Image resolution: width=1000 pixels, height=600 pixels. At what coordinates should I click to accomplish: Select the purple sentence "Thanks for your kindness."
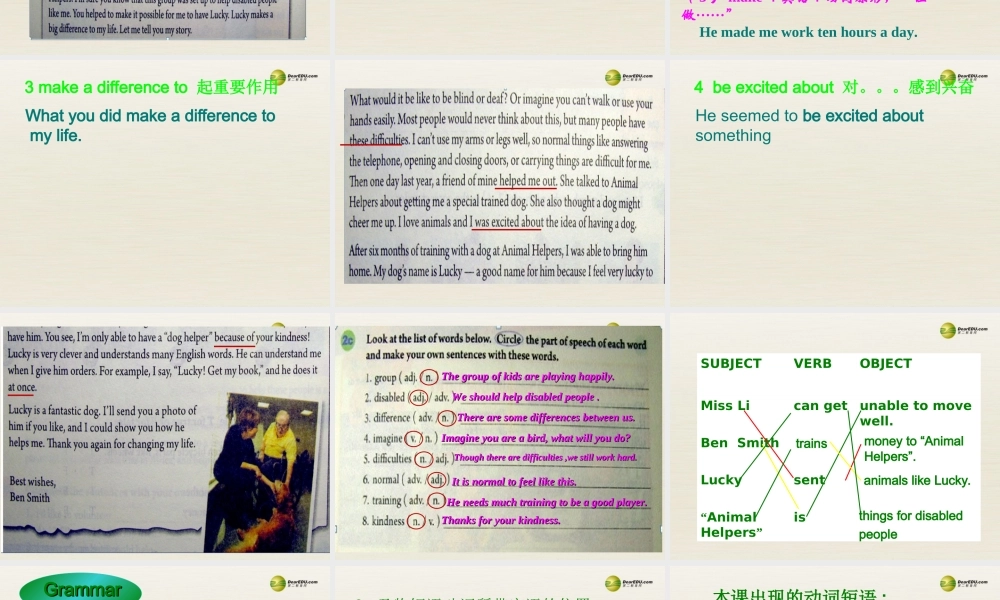501,521
